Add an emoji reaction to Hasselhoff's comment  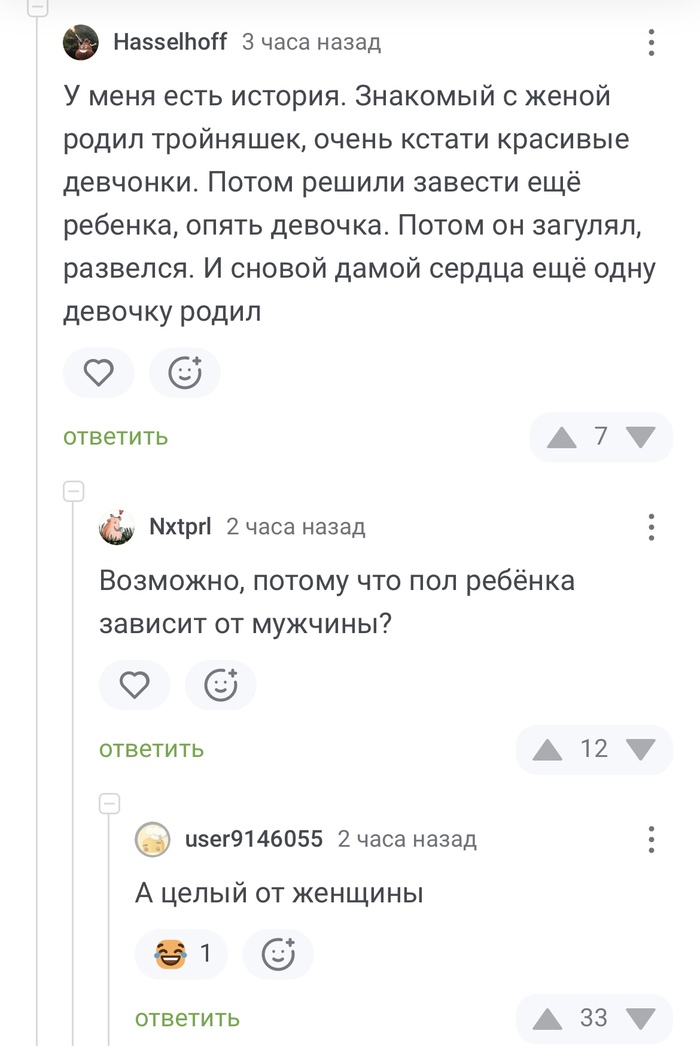pyautogui.click(x=184, y=372)
